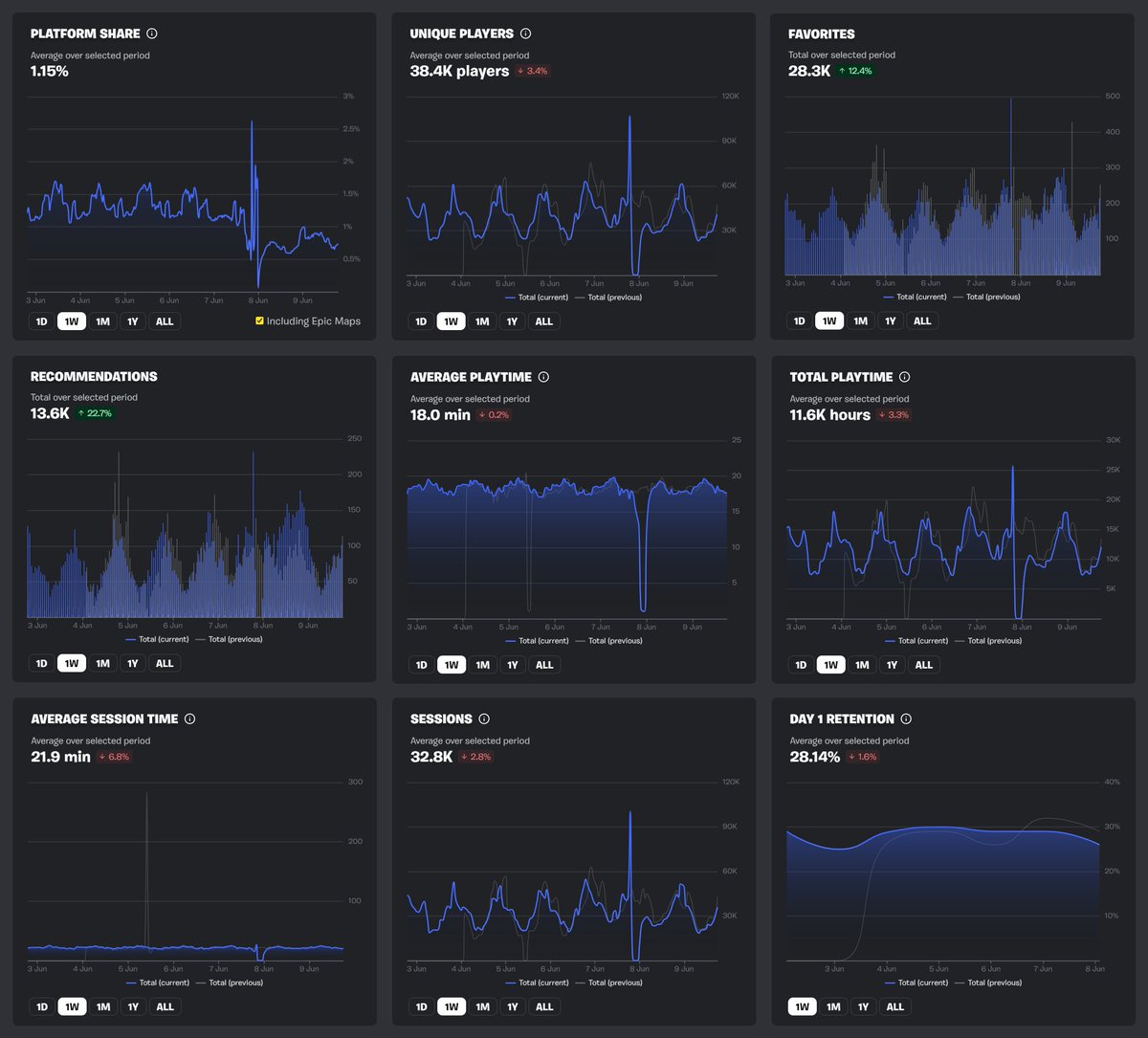Open the Unique Players info icon
This screenshot has width=1148, height=1038.
pyautogui.click(x=525, y=33)
